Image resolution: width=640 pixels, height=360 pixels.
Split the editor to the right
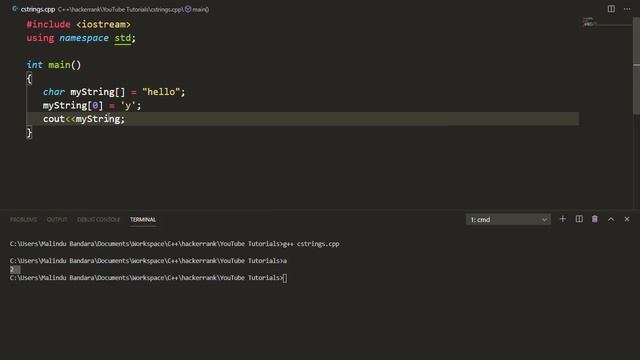tap(611, 9)
